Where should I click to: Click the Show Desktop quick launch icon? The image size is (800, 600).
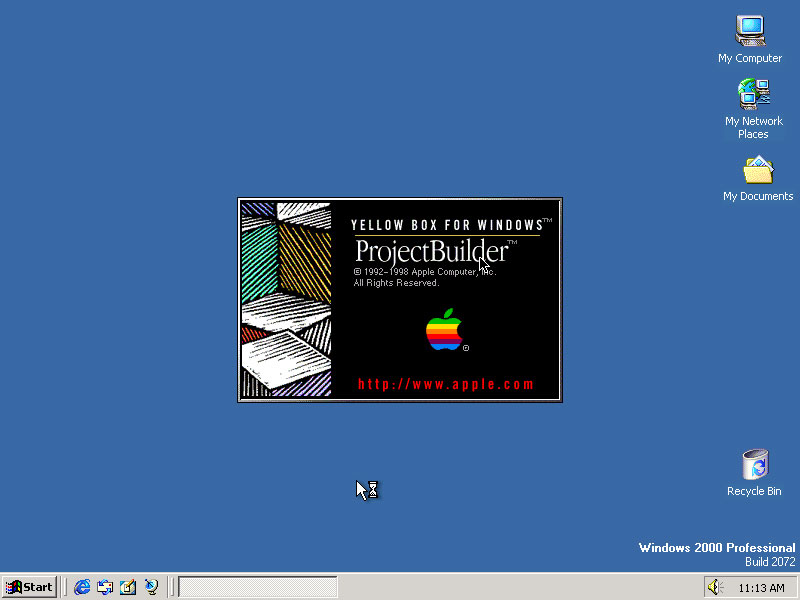(x=128, y=587)
